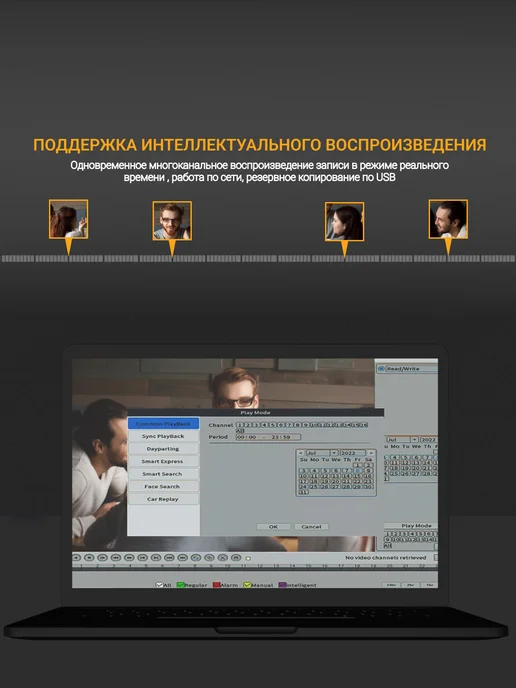
Task: Check channel 8 in Play Mode dialog
Action: tap(297, 425)
